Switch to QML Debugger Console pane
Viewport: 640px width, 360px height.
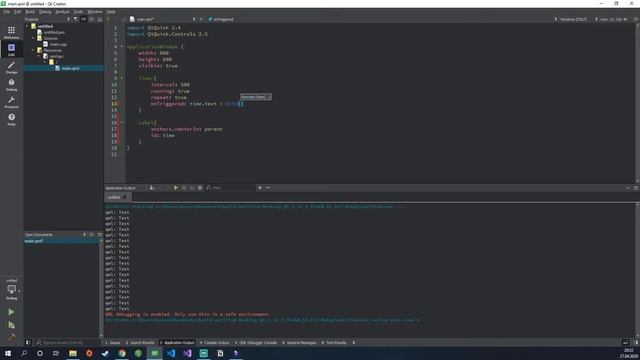256,342
